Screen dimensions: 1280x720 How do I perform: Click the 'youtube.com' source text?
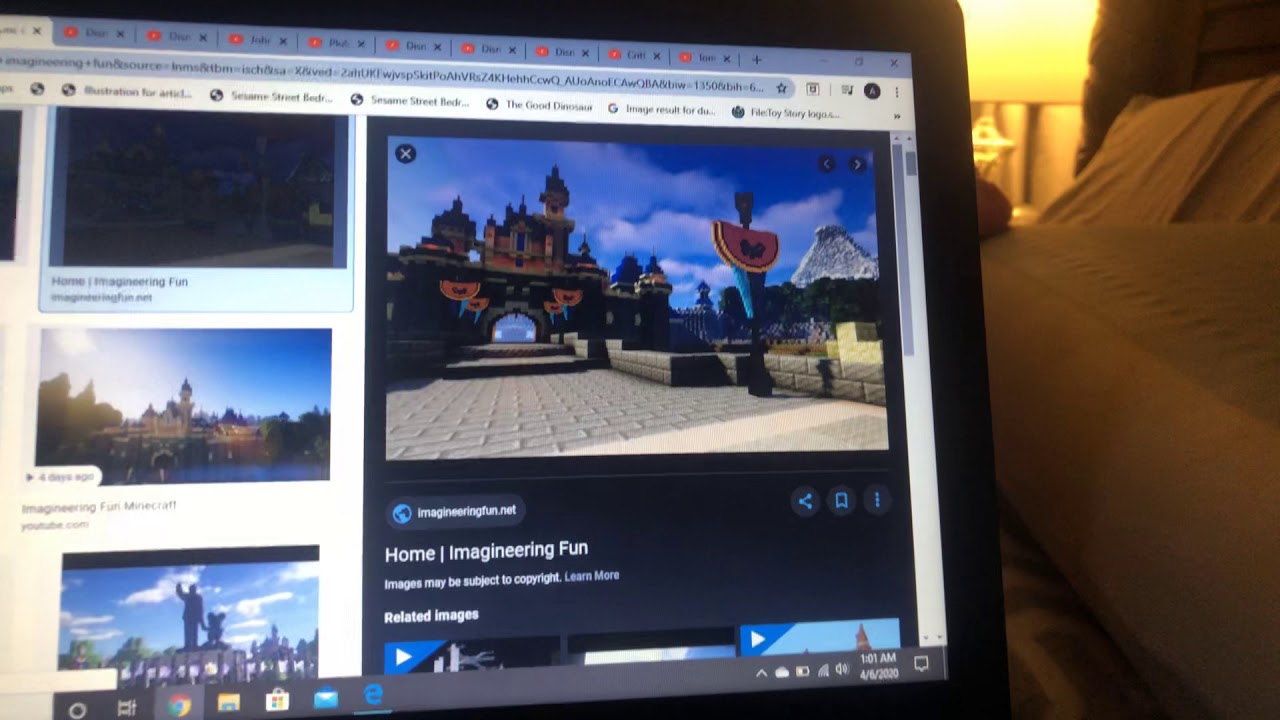coord(55,525)
